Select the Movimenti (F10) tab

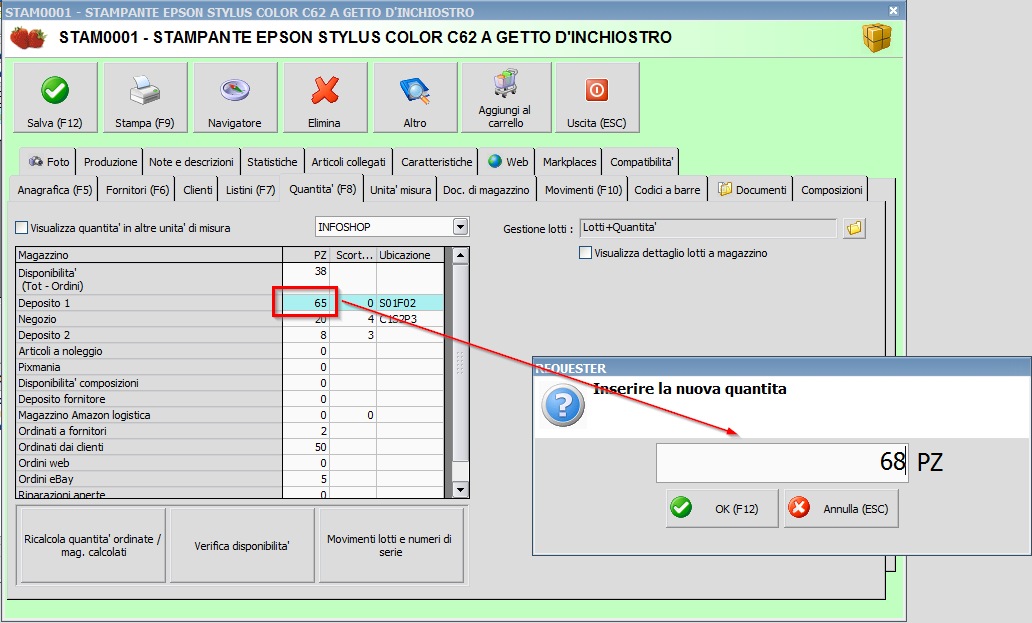coord(583,190)
